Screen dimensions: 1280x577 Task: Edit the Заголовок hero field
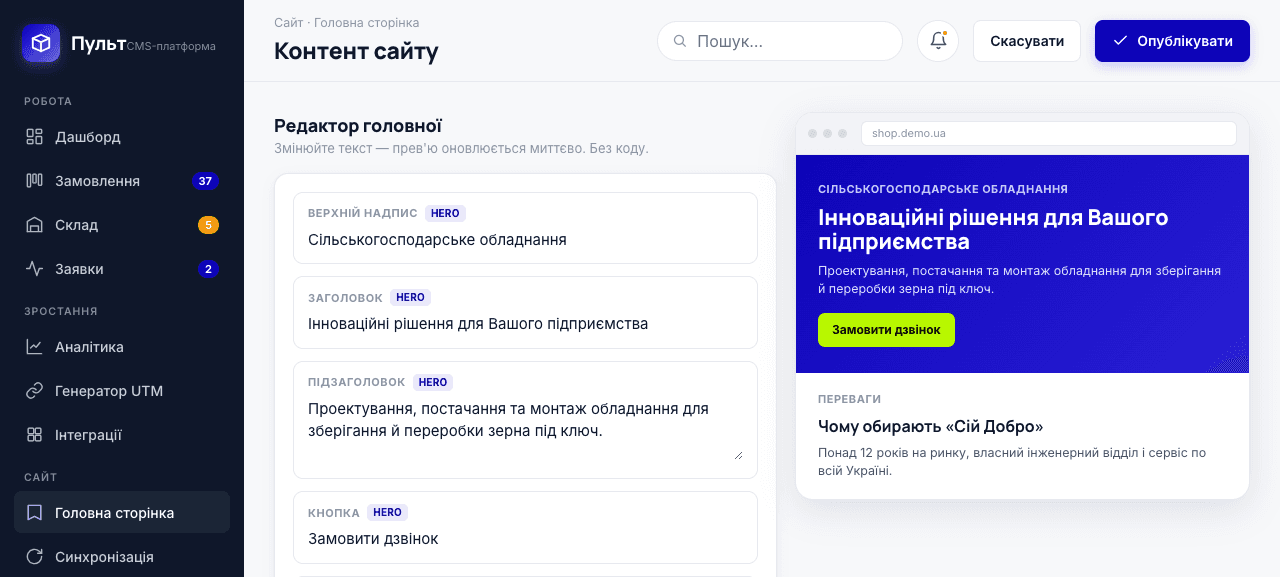pyautogui.click(x=525, y=324)
